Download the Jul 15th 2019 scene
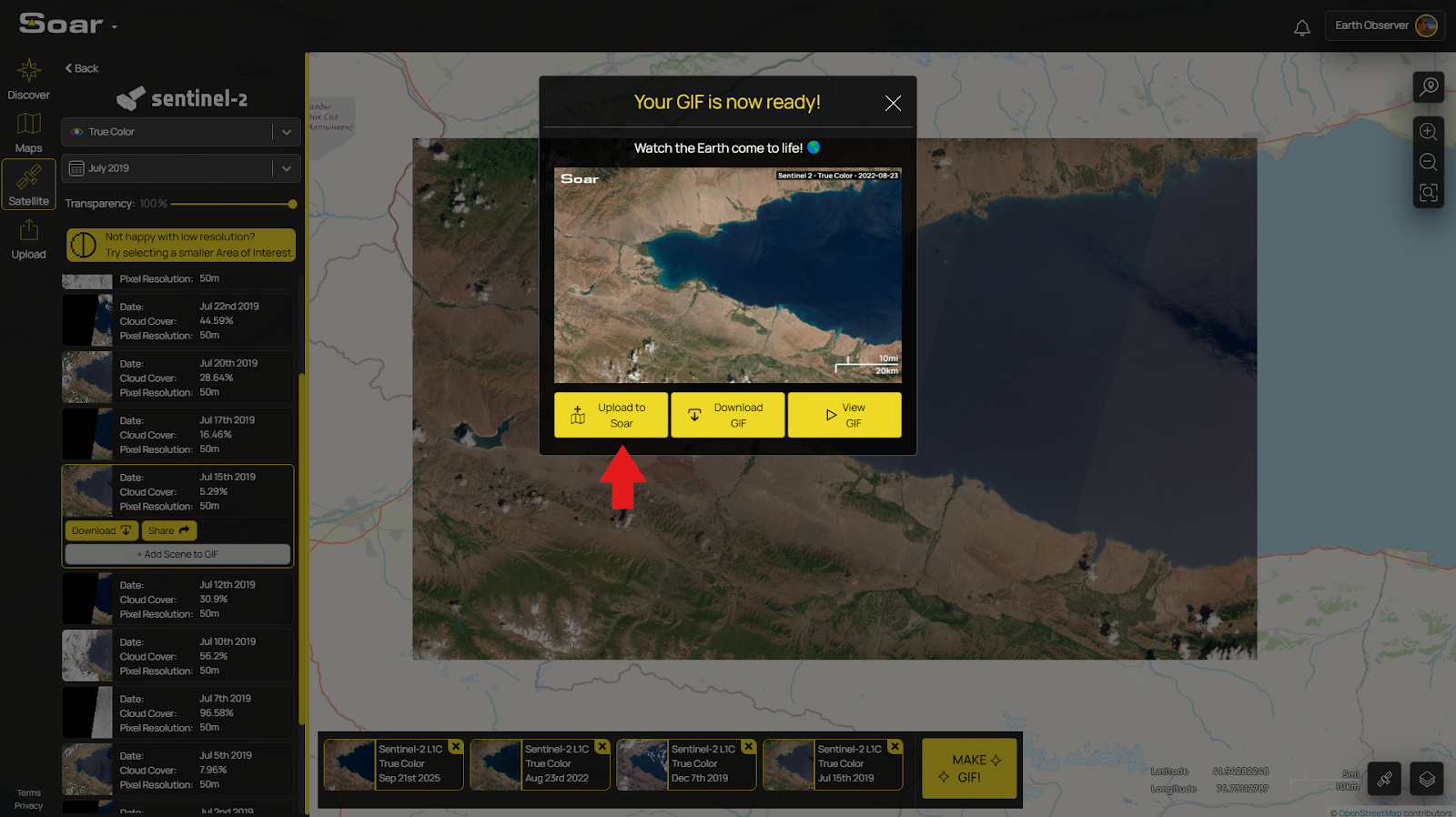1456x817 pixels. tap(101, 530)
